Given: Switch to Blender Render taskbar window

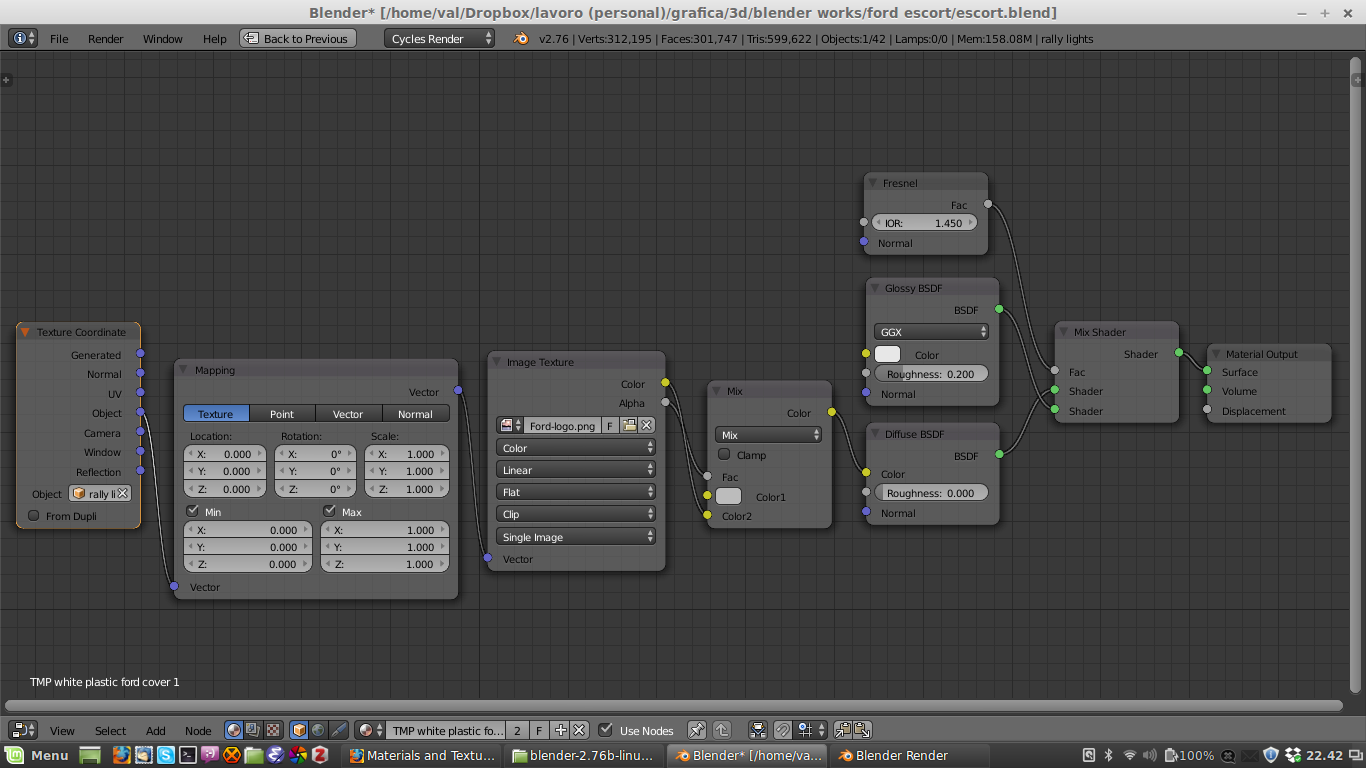Looking at the screenshot, I should [908, 755].
